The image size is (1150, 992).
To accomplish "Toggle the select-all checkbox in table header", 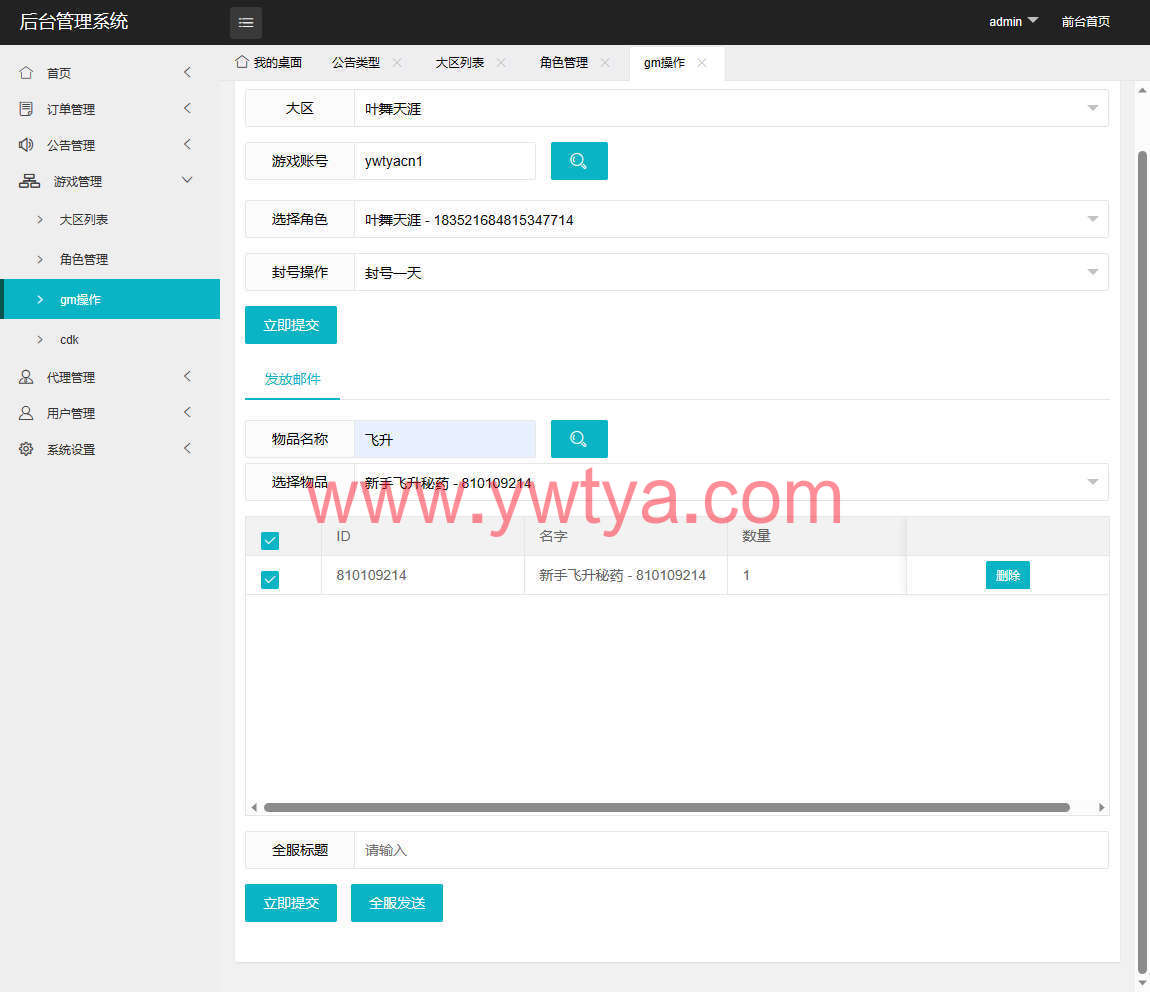I will coord(270,540).
